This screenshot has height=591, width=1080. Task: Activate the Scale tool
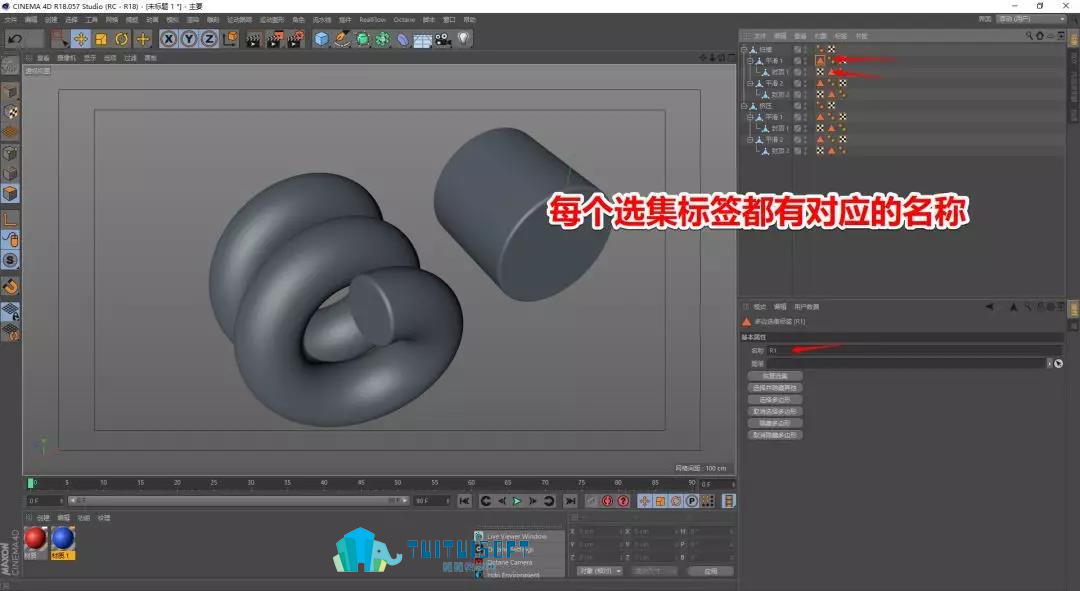click(x=101, y=39)
